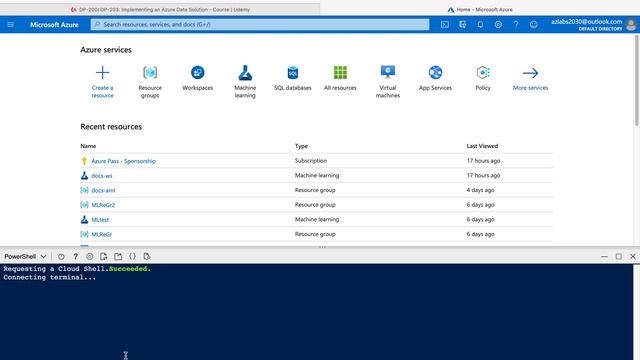640x360 pixels.
Task: Click '4 days ago' for docs-aml
Action: (x=480, y=190)
